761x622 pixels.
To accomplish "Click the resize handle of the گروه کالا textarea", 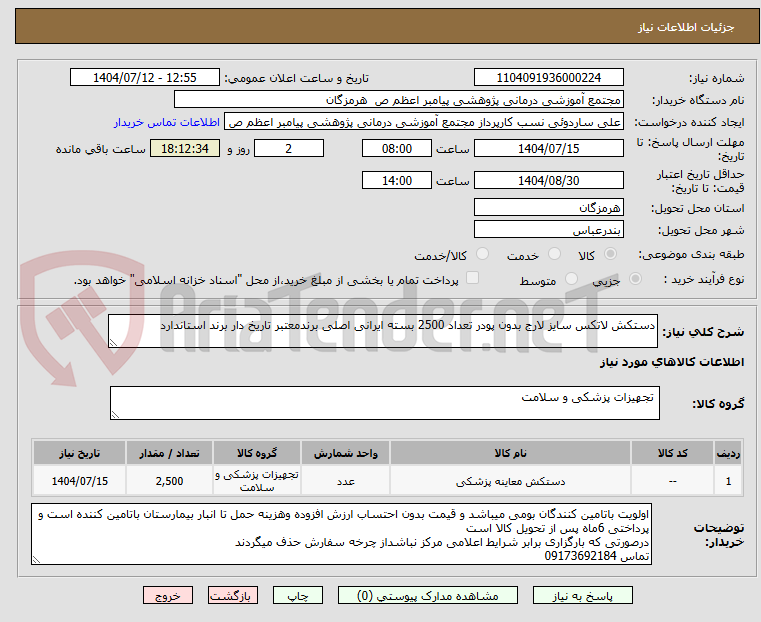I will coord(115,414).
